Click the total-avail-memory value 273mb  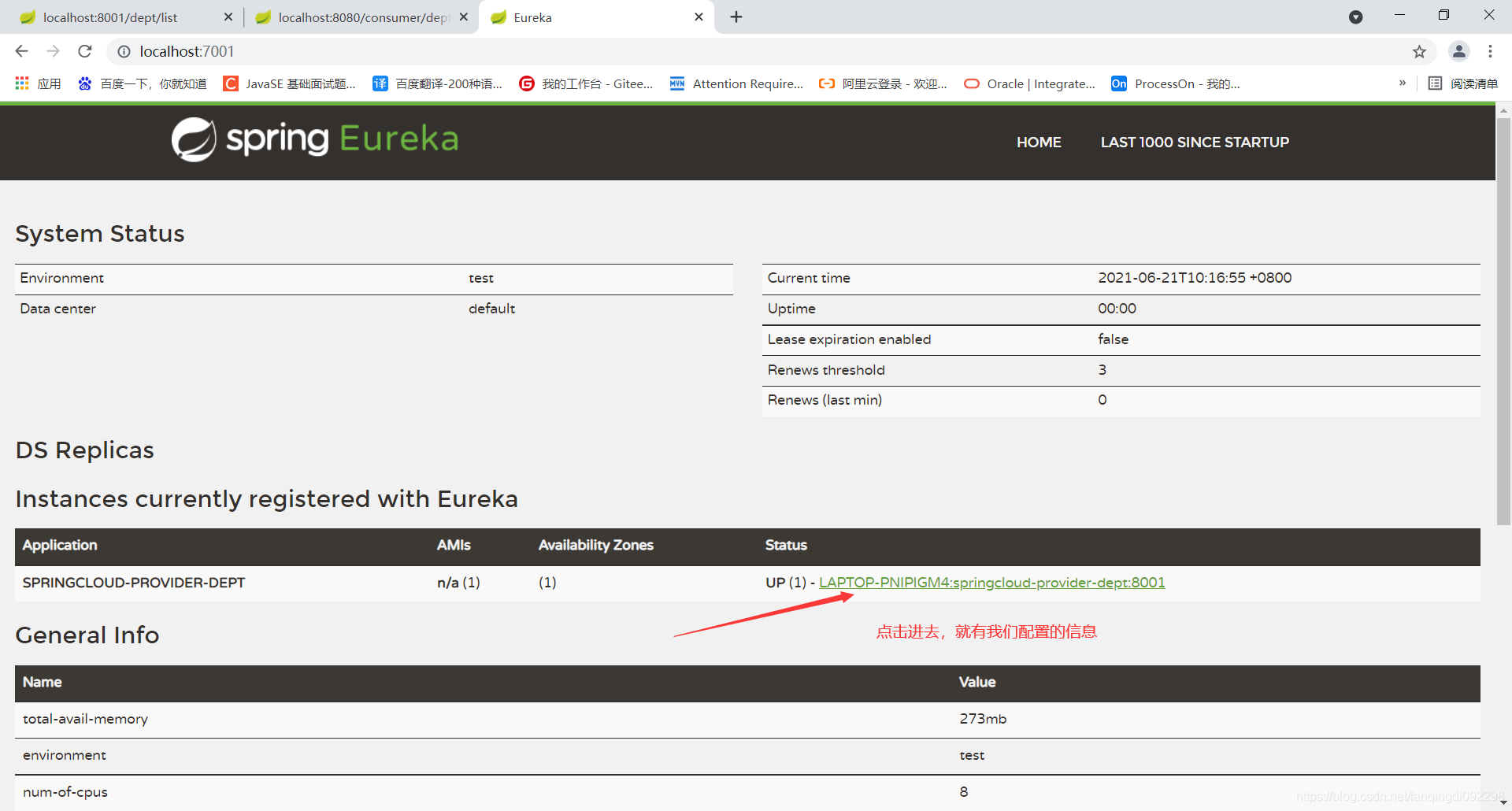coord(983,719)
